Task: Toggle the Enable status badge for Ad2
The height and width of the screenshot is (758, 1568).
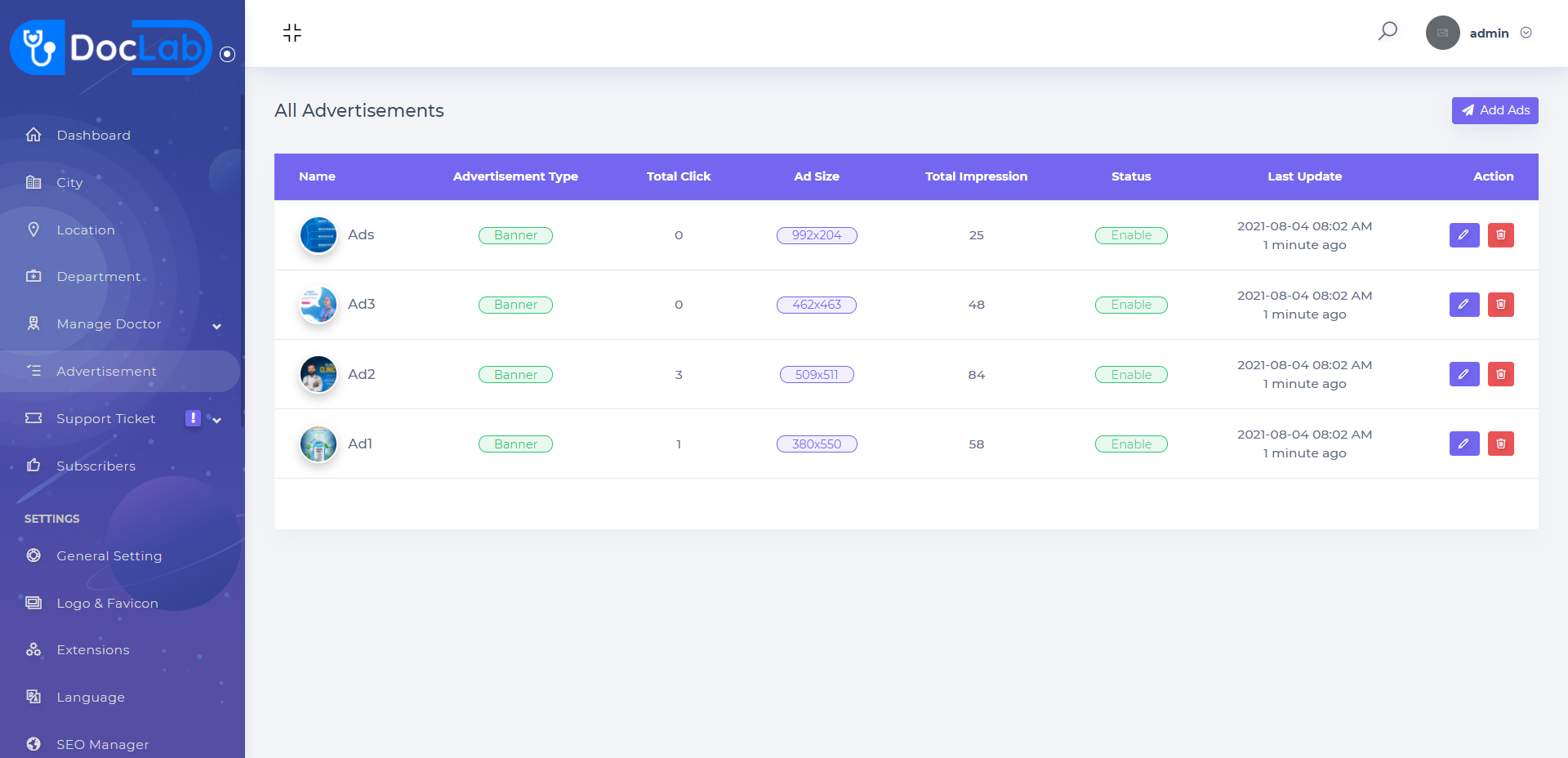Action: [x=1130, y=375]
